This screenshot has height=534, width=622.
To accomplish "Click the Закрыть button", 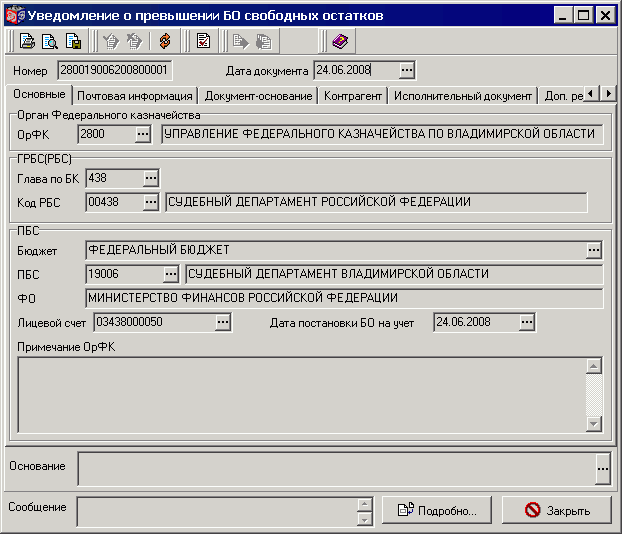I will (x=557, y=510).
